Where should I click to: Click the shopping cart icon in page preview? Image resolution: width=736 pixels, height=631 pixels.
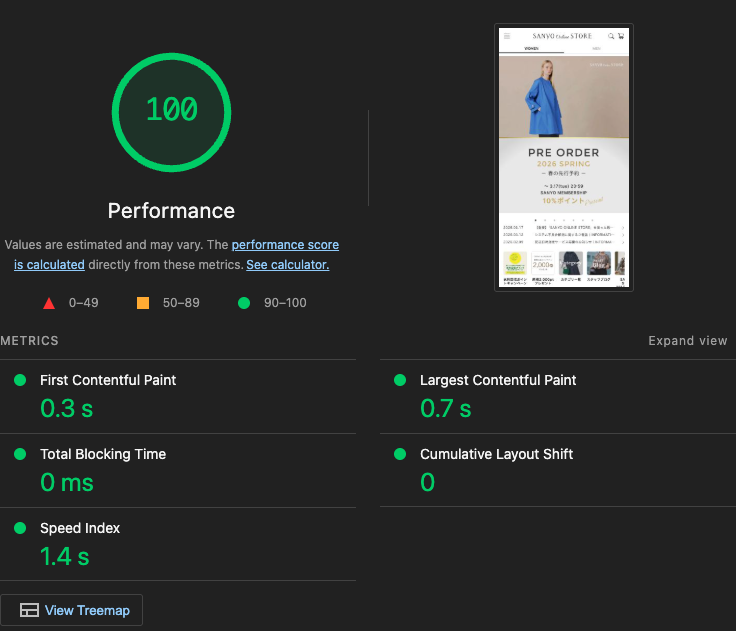tap(621, 36)
